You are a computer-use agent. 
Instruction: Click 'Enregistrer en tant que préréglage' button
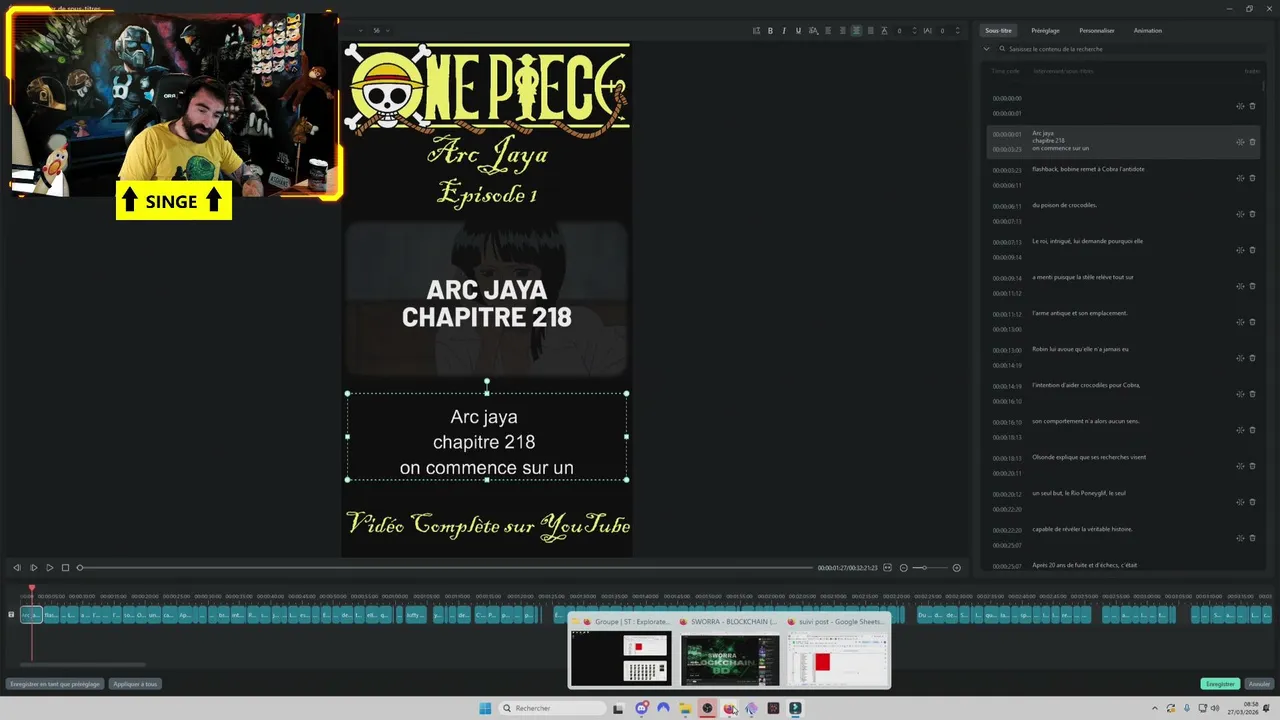tap(55, 684)
